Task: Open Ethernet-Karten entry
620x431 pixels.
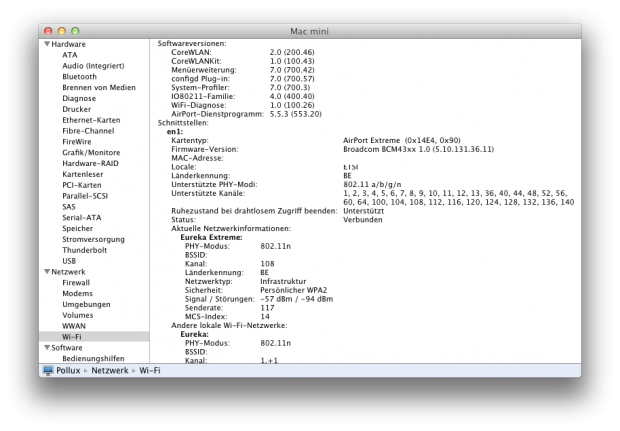Action: click(x=91, y=120)
